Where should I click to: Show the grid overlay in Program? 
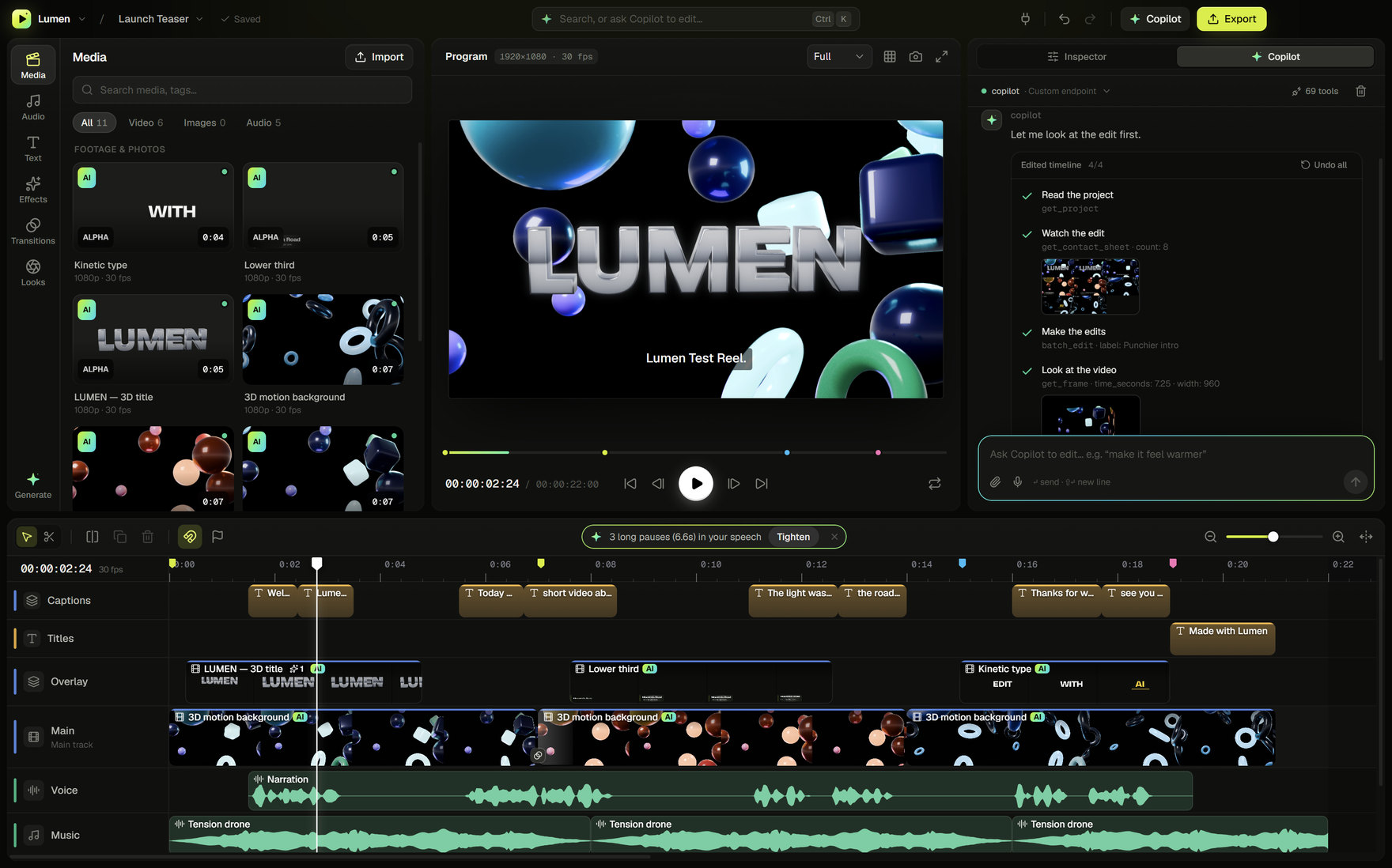890,57
